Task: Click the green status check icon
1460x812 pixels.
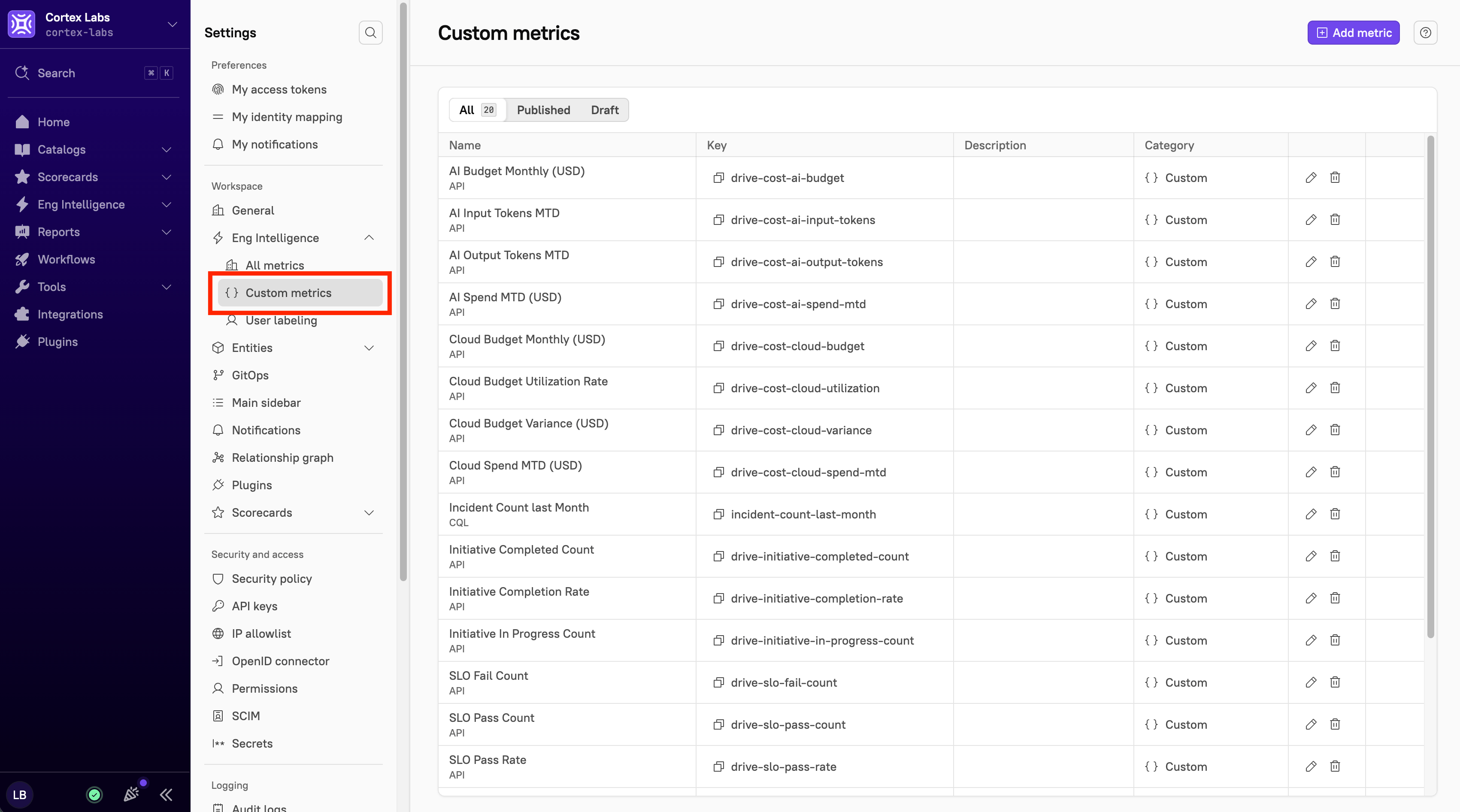Action: pyautogui.click(x=94, y=794)
